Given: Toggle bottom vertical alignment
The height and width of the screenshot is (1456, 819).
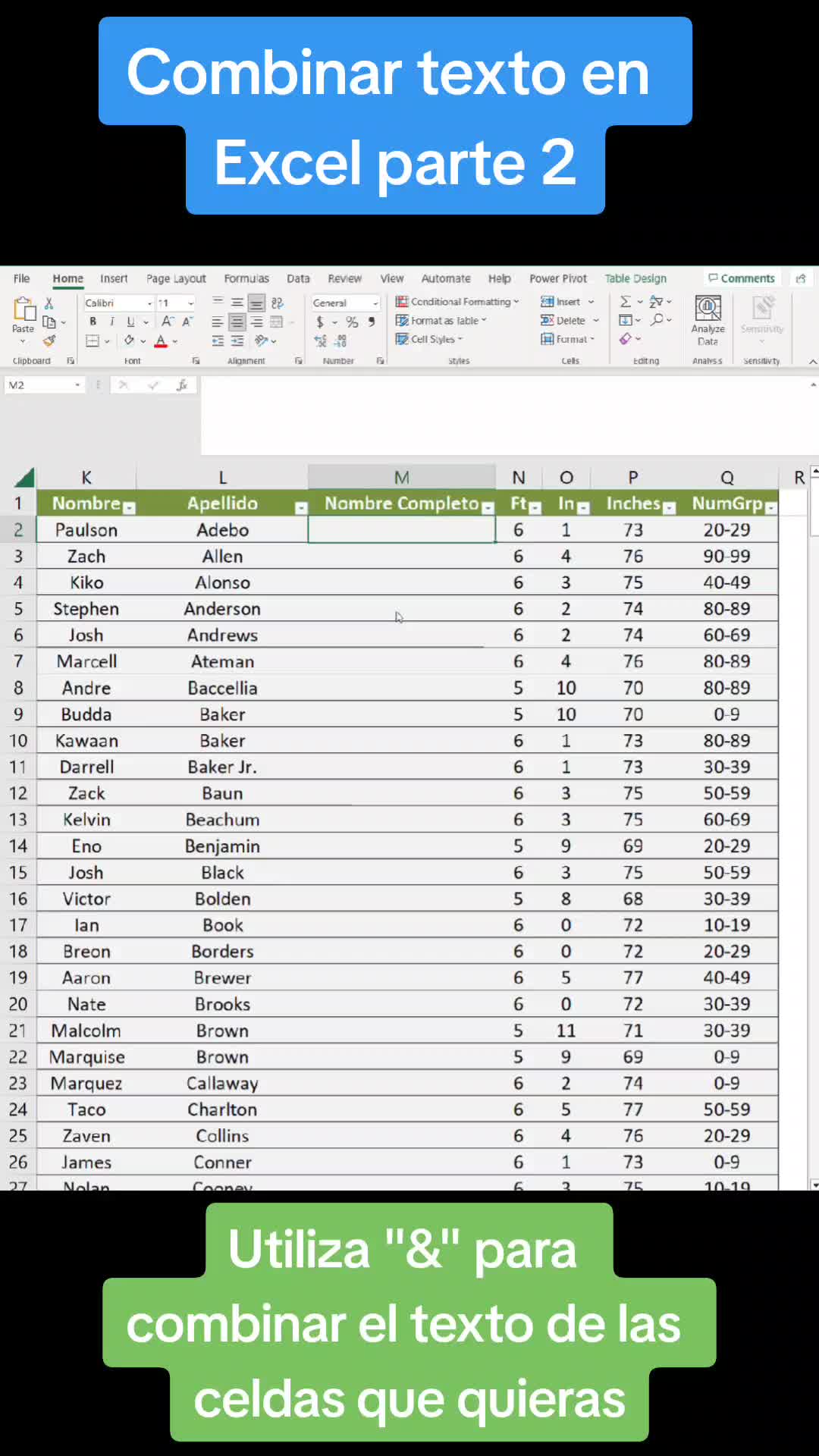Looking at the screenshot, I should (257, 303).
